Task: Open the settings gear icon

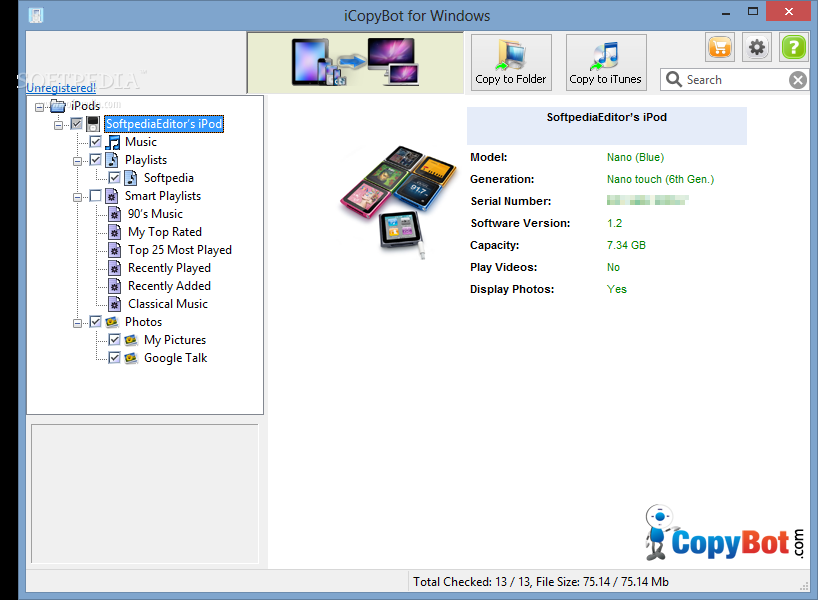Action: click(757, 47)
